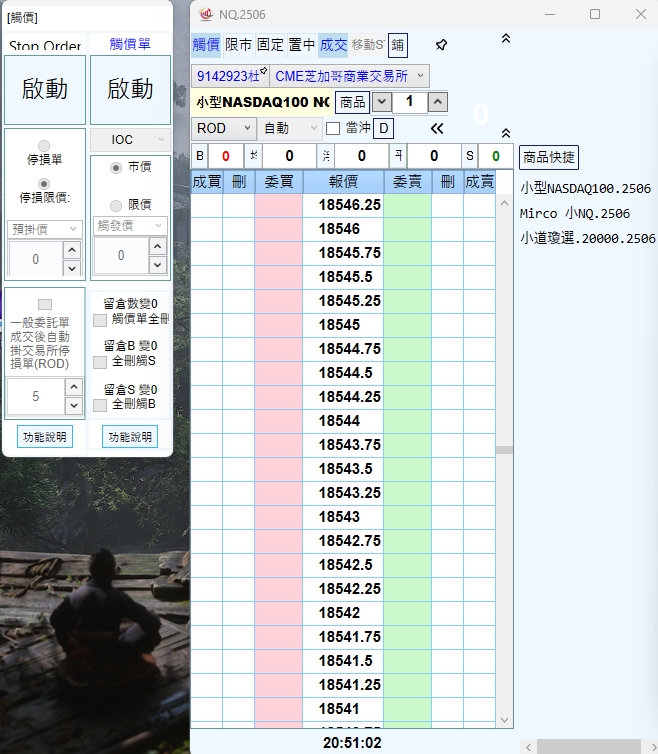The image size is (658, 754).
Task: Click the 鋪 layout button
Action: click(x=397, y=45)
